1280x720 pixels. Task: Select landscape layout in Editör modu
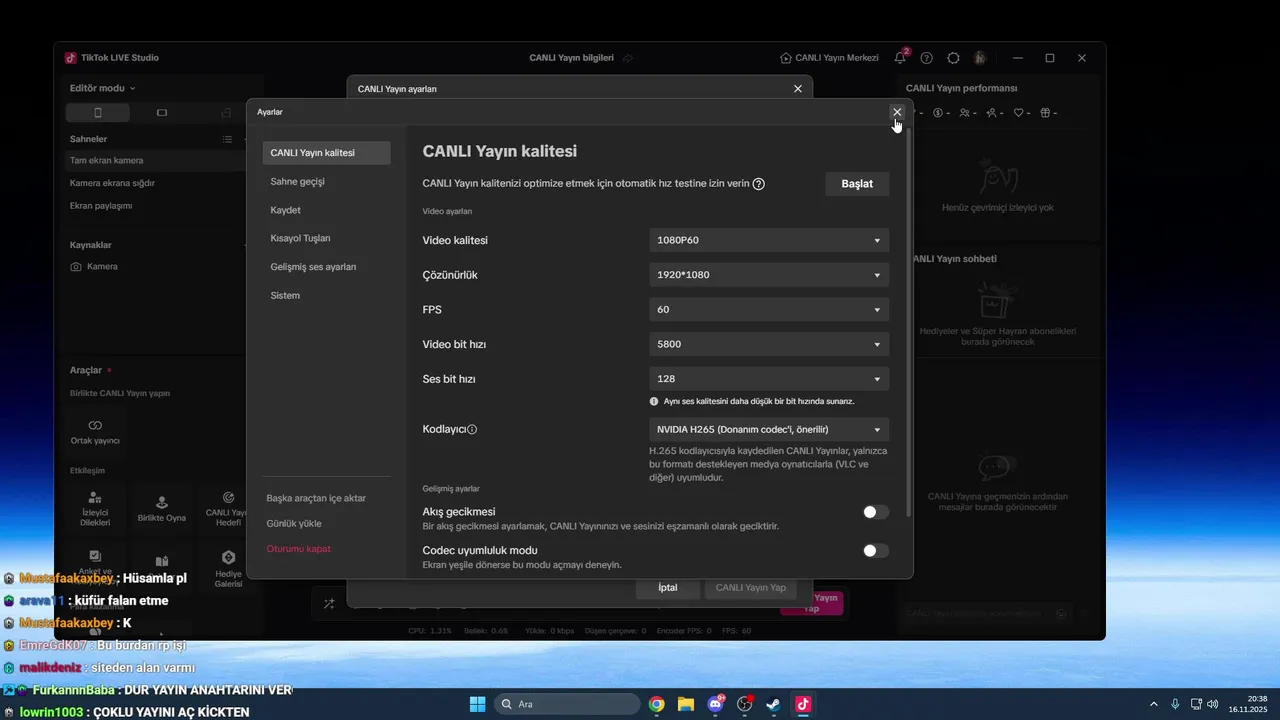[162, 113]
